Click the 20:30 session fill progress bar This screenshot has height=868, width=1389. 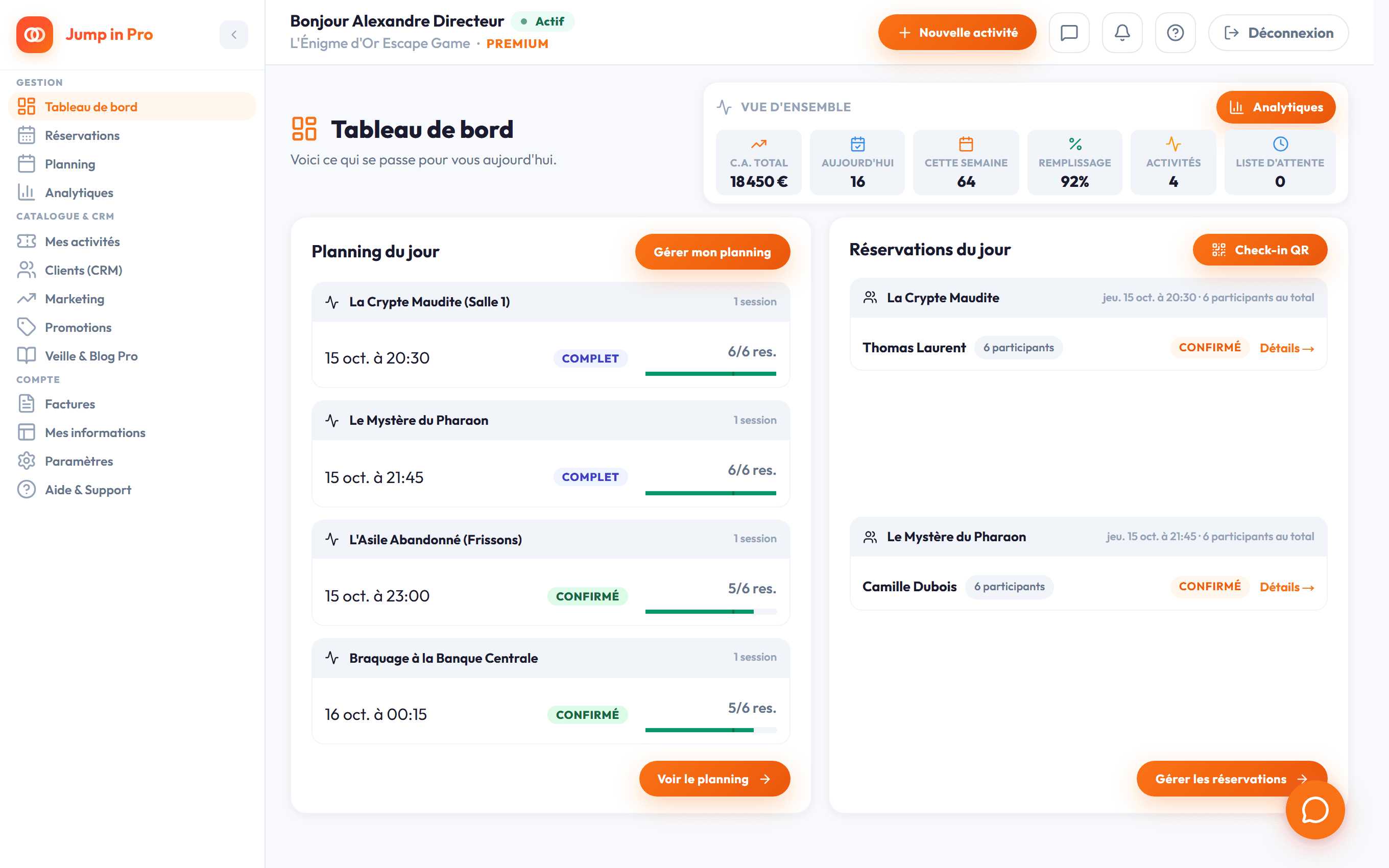click(710, 374)
